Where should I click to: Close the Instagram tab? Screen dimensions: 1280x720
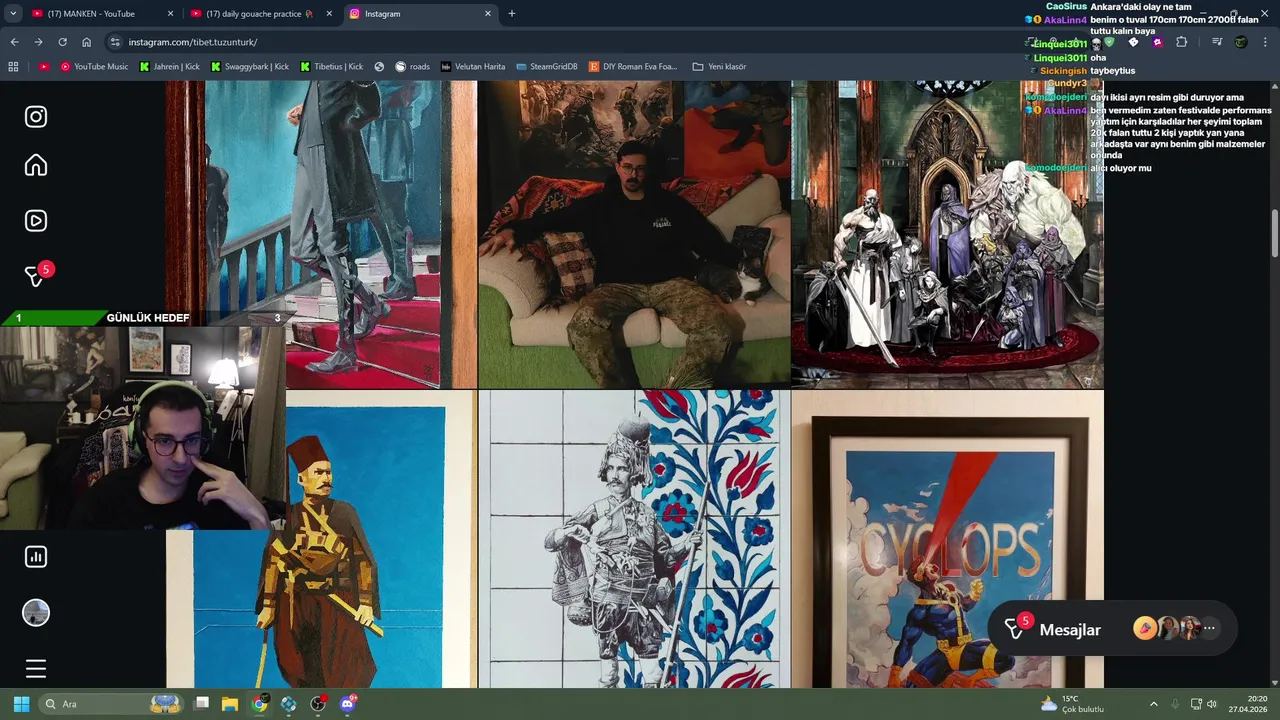coord(488,14)
